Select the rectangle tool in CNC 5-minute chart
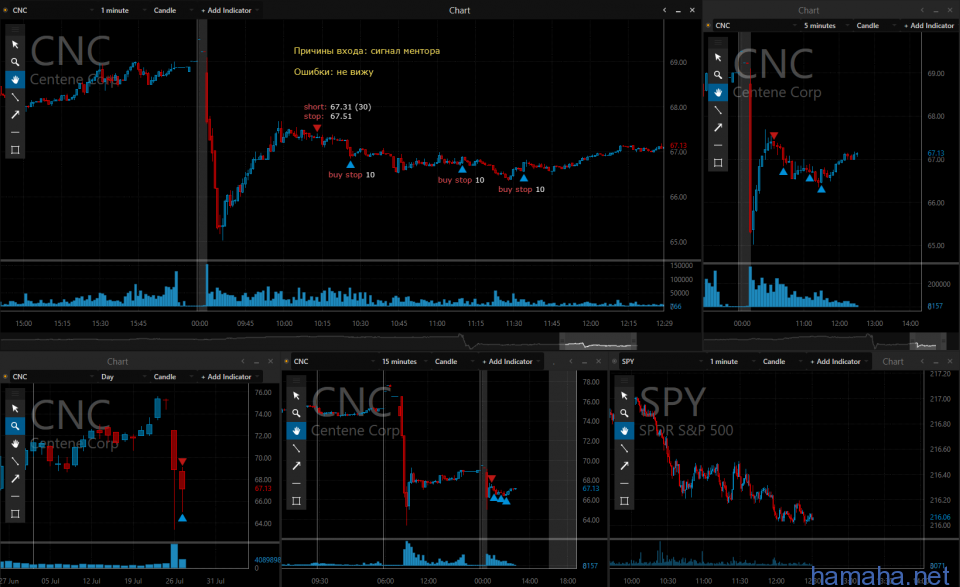Image resolution: width=960 pixels, height=587 pixels. click(718, 163)
